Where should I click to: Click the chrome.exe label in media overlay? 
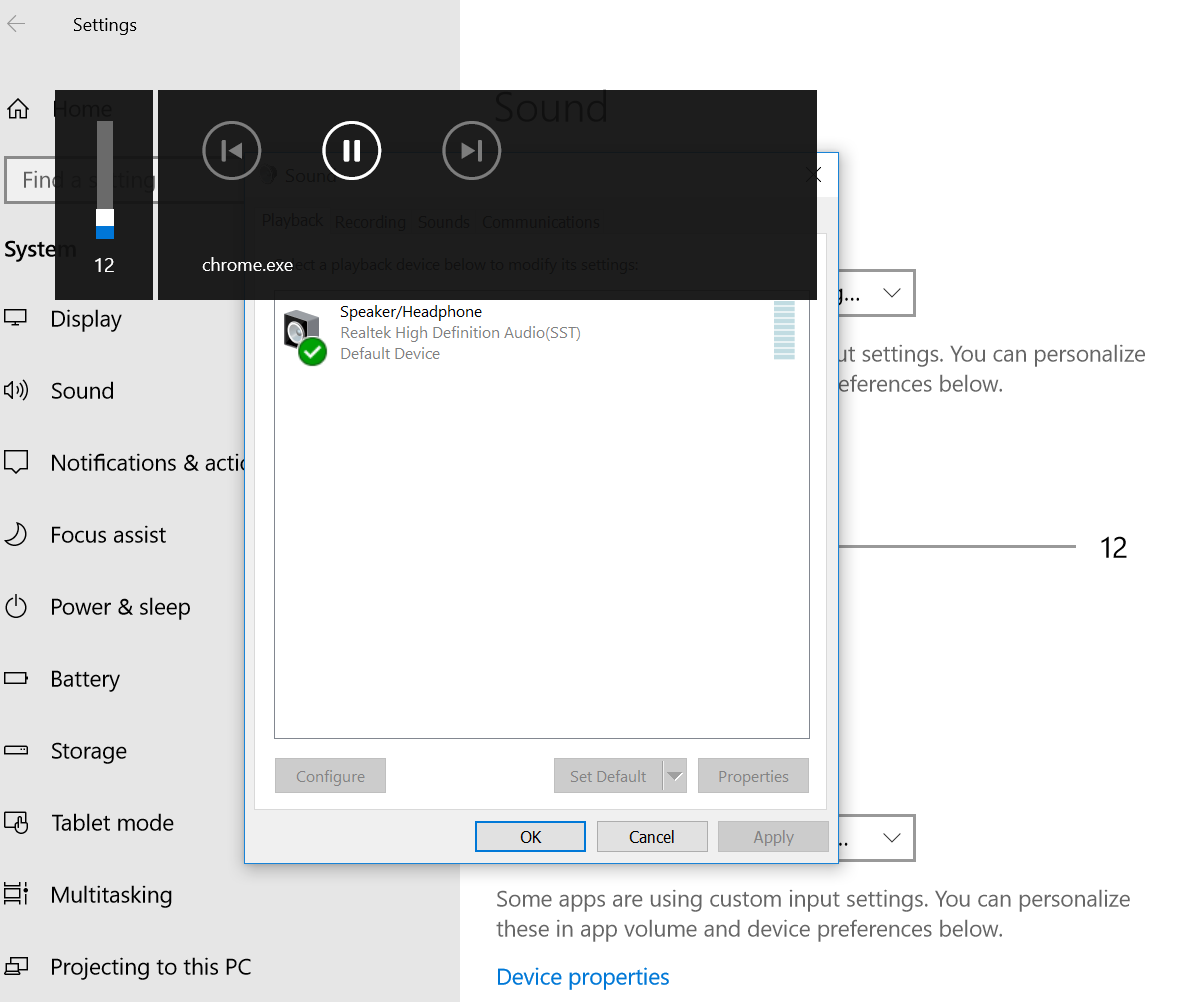[247, 265]
